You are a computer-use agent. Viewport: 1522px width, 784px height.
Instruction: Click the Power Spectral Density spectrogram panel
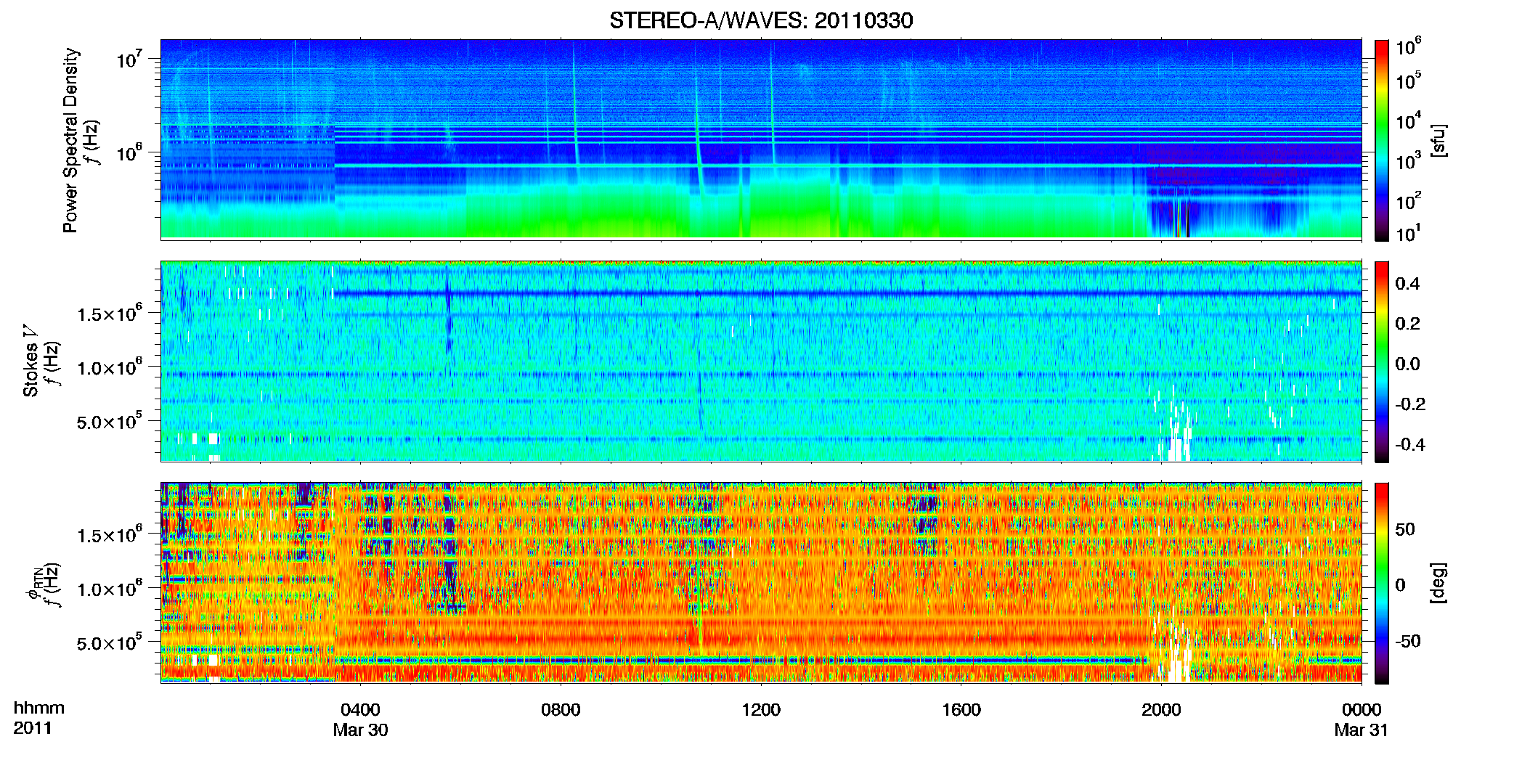tap(761, 139)
